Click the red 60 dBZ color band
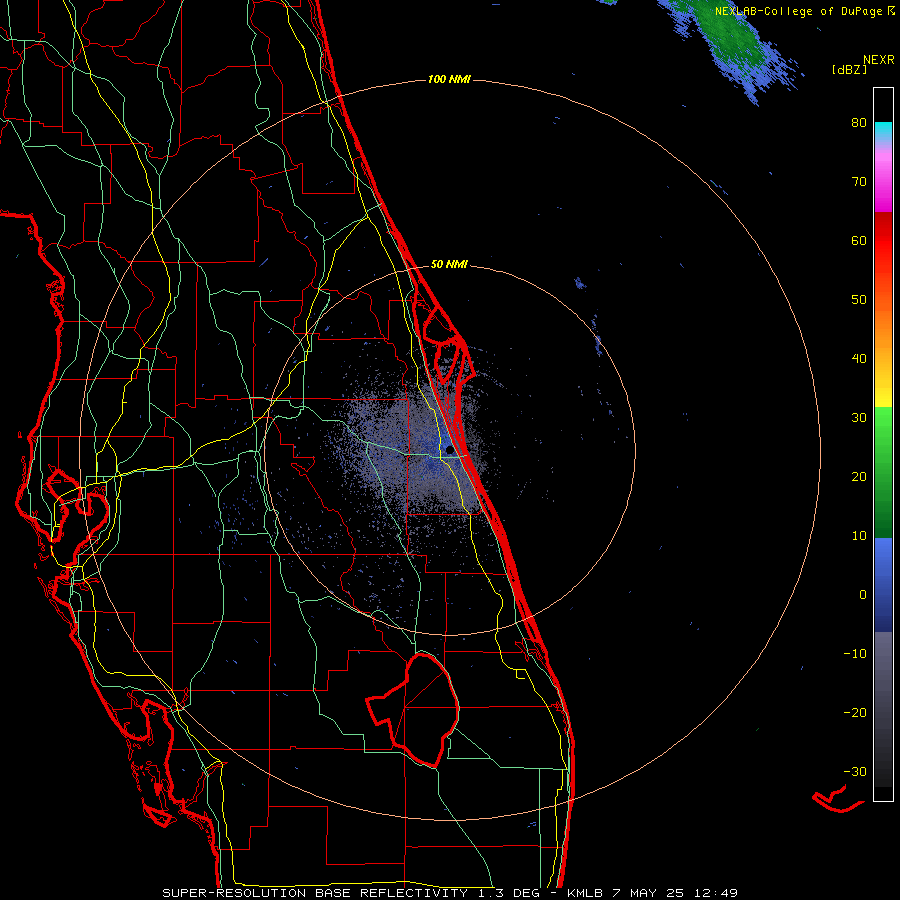The image size is (900, 900). point(883,241)
